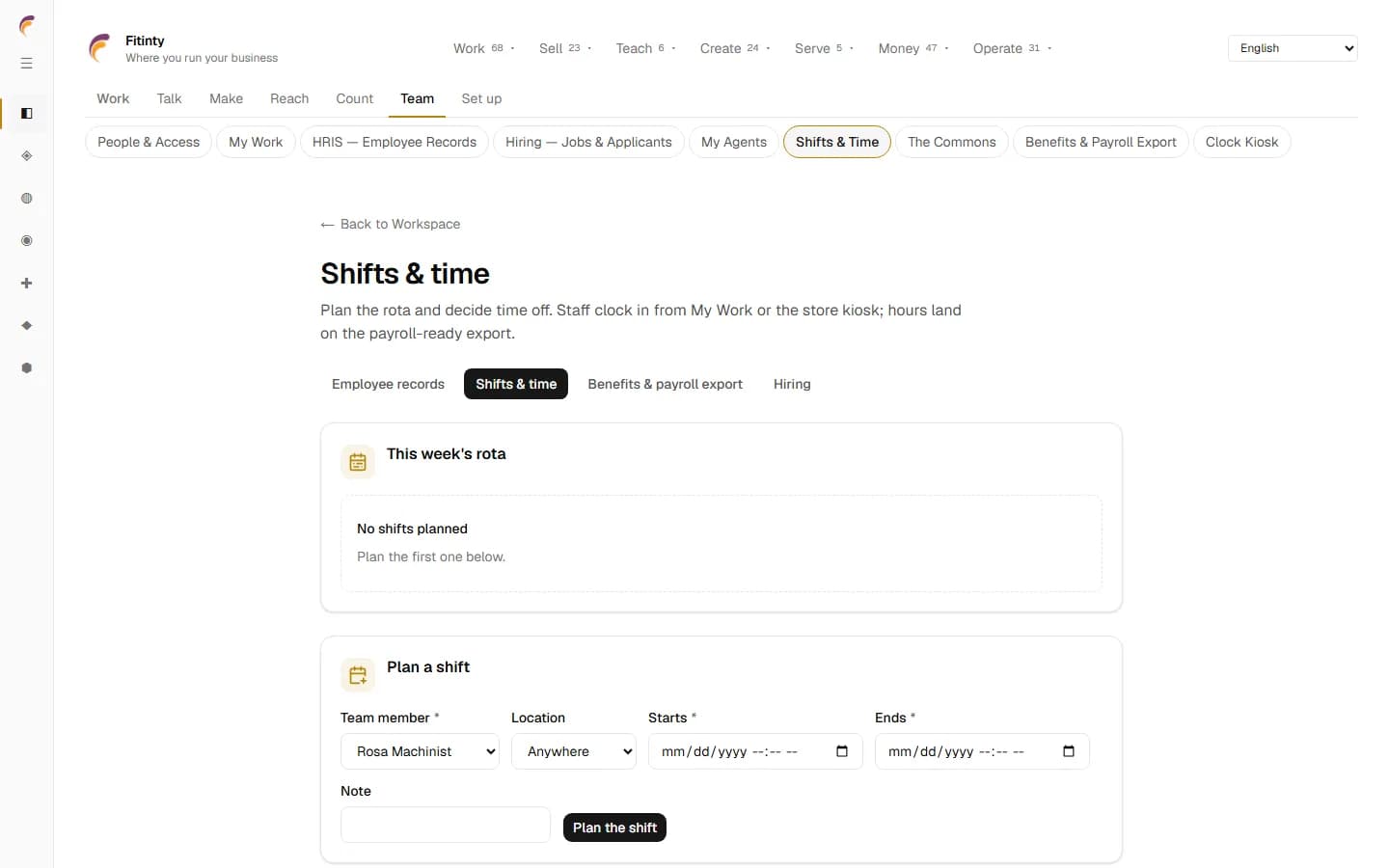Click the plus sidebar icon
This screenshot has width=1389, height=868.
27,284
